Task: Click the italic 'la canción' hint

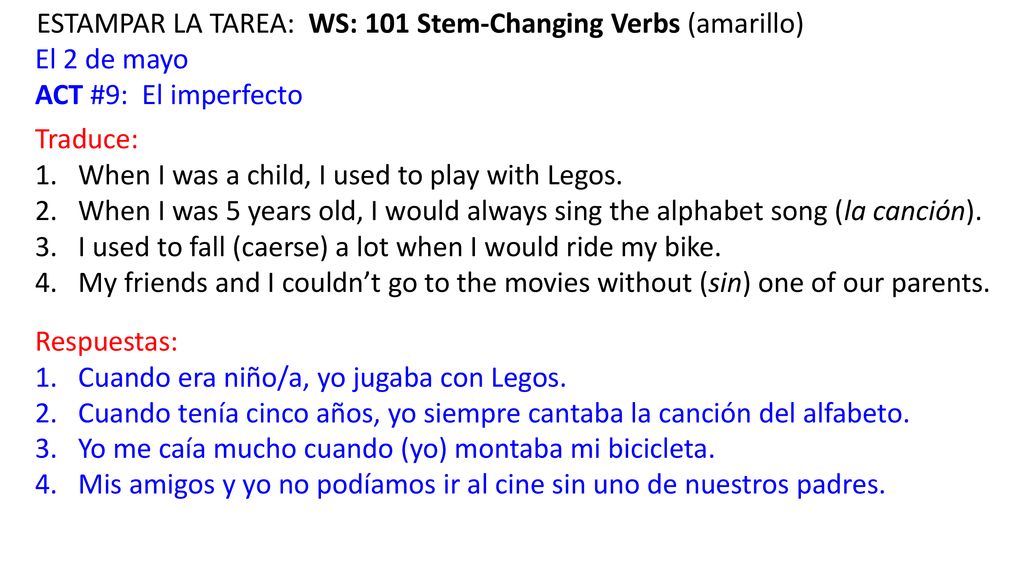Action: pyautogui.click(x=905, y=212)
